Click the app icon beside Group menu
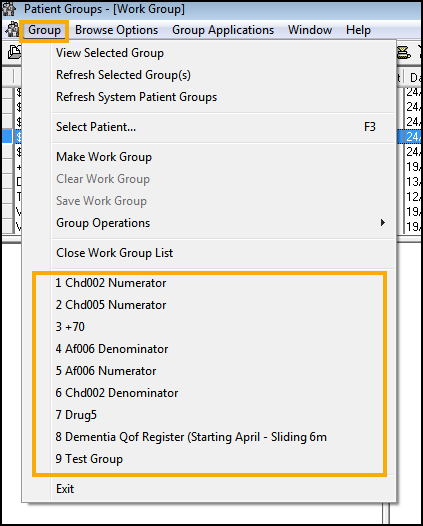The width and height of the screenshot is (423, 526). 12,30
